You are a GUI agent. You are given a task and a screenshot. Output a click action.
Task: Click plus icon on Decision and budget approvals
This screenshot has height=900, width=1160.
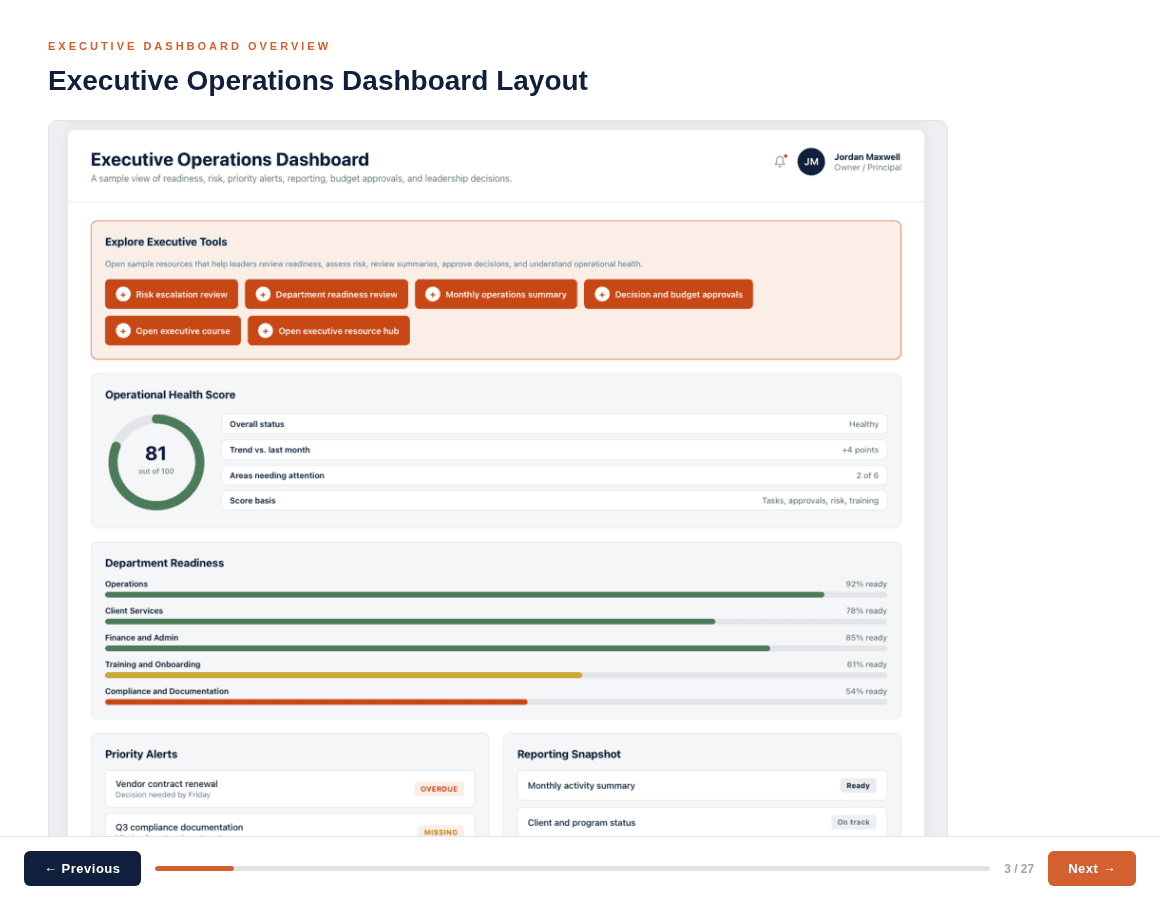(602, 294)
